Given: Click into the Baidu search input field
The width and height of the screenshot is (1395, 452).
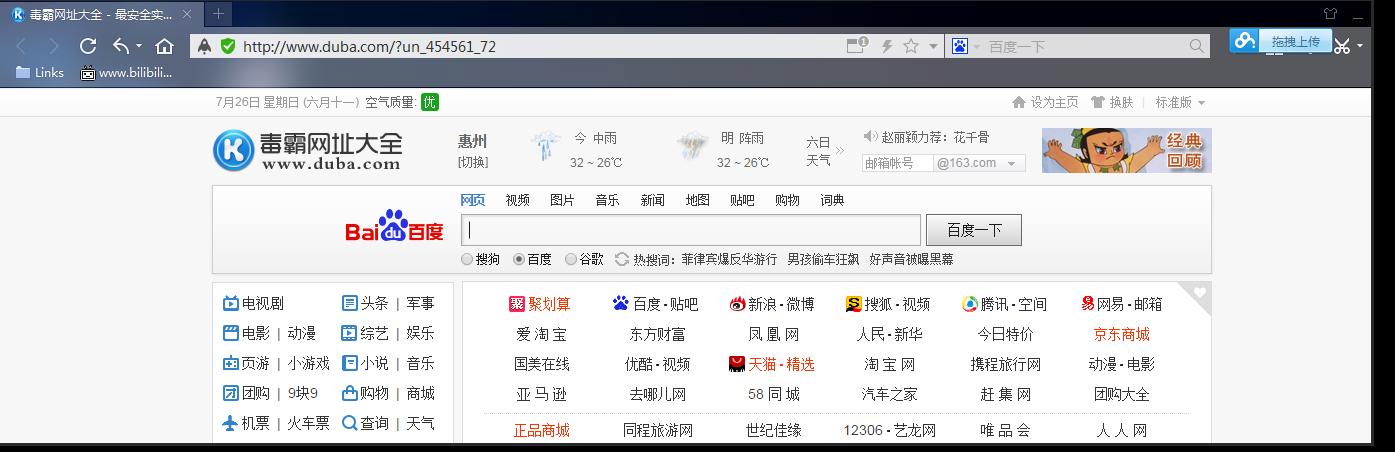Looking at the screenshot, I should coord(690,230).
